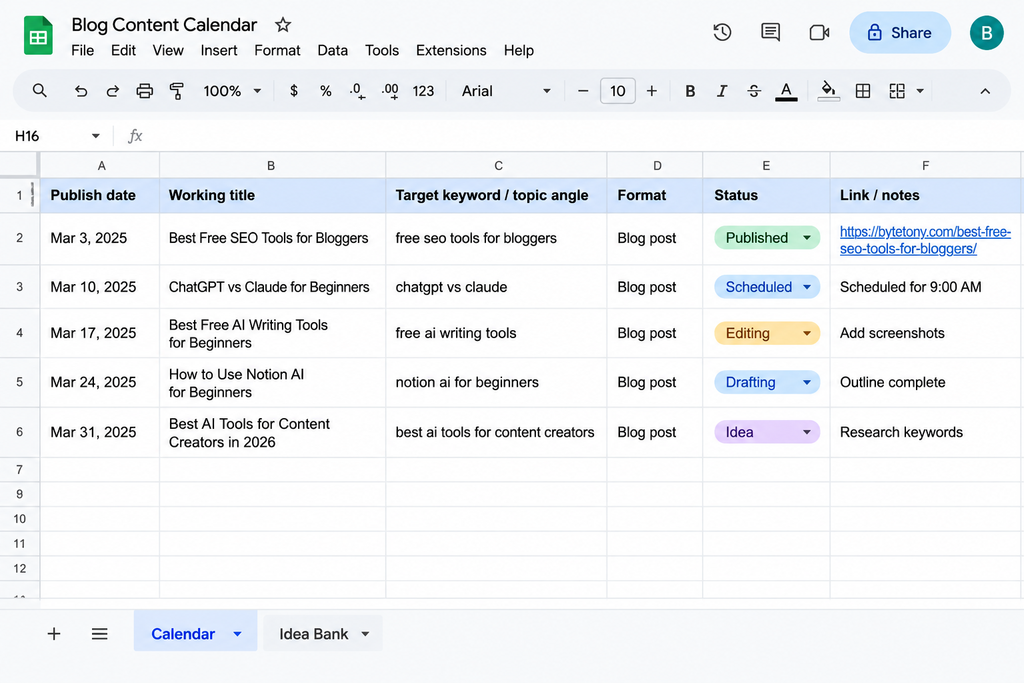Toggle strikethrough formatting
Viewport: 1024px width, 683px height.
coord(754,91)
